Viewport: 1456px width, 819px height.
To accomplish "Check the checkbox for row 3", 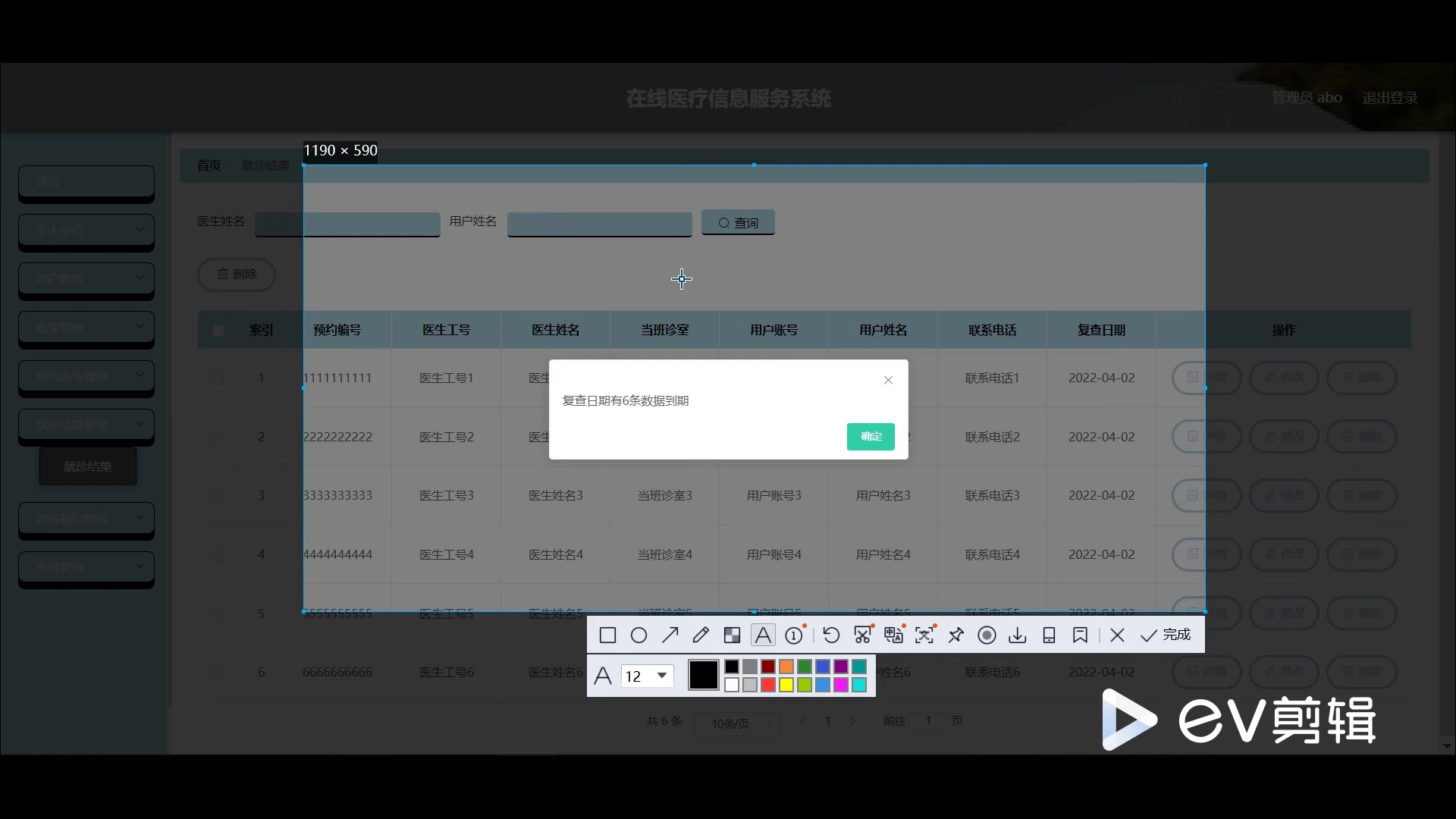I will (x=218, y=495).
